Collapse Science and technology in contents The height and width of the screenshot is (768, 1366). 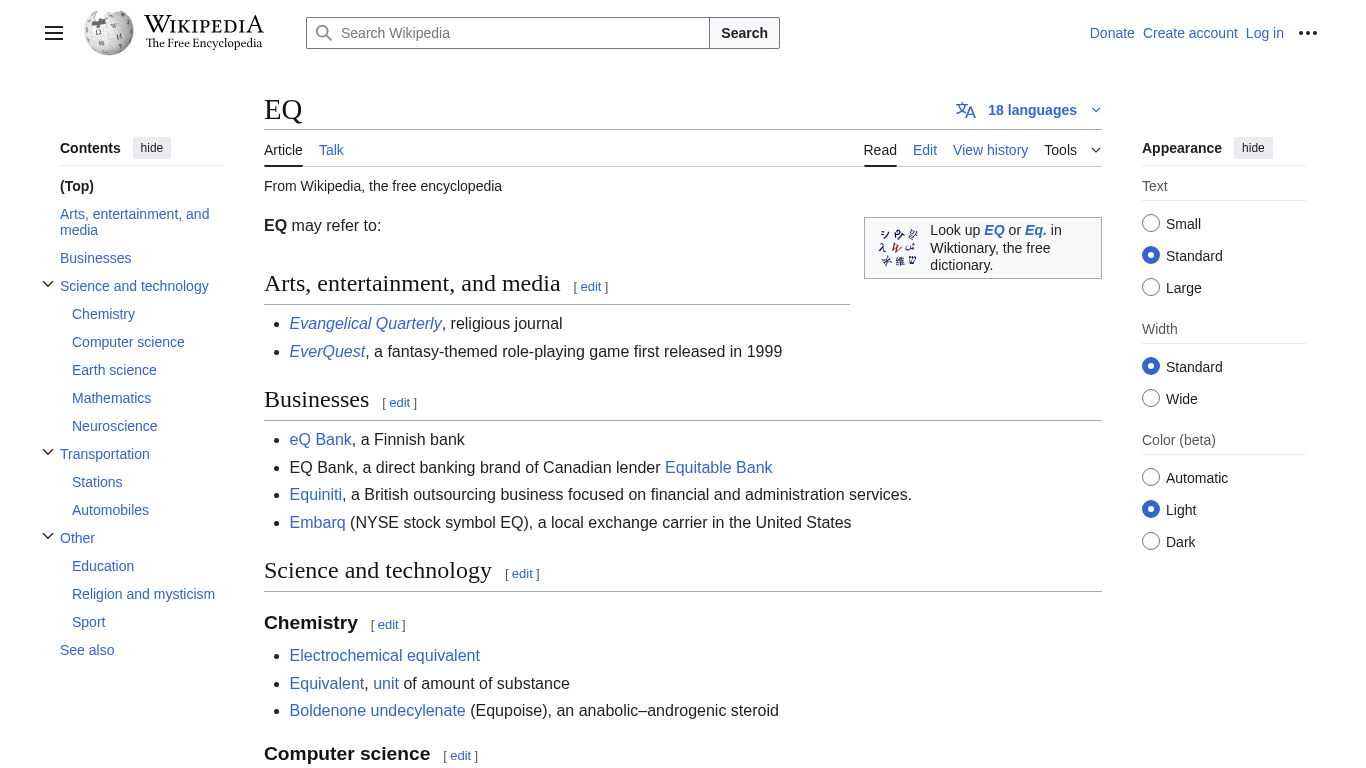tap(48, 285)
